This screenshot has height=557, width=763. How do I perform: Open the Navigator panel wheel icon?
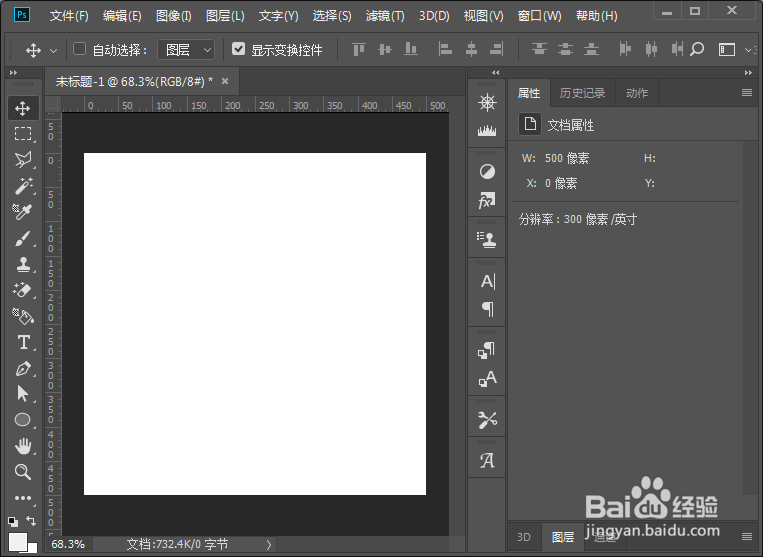tap(487, 103)
